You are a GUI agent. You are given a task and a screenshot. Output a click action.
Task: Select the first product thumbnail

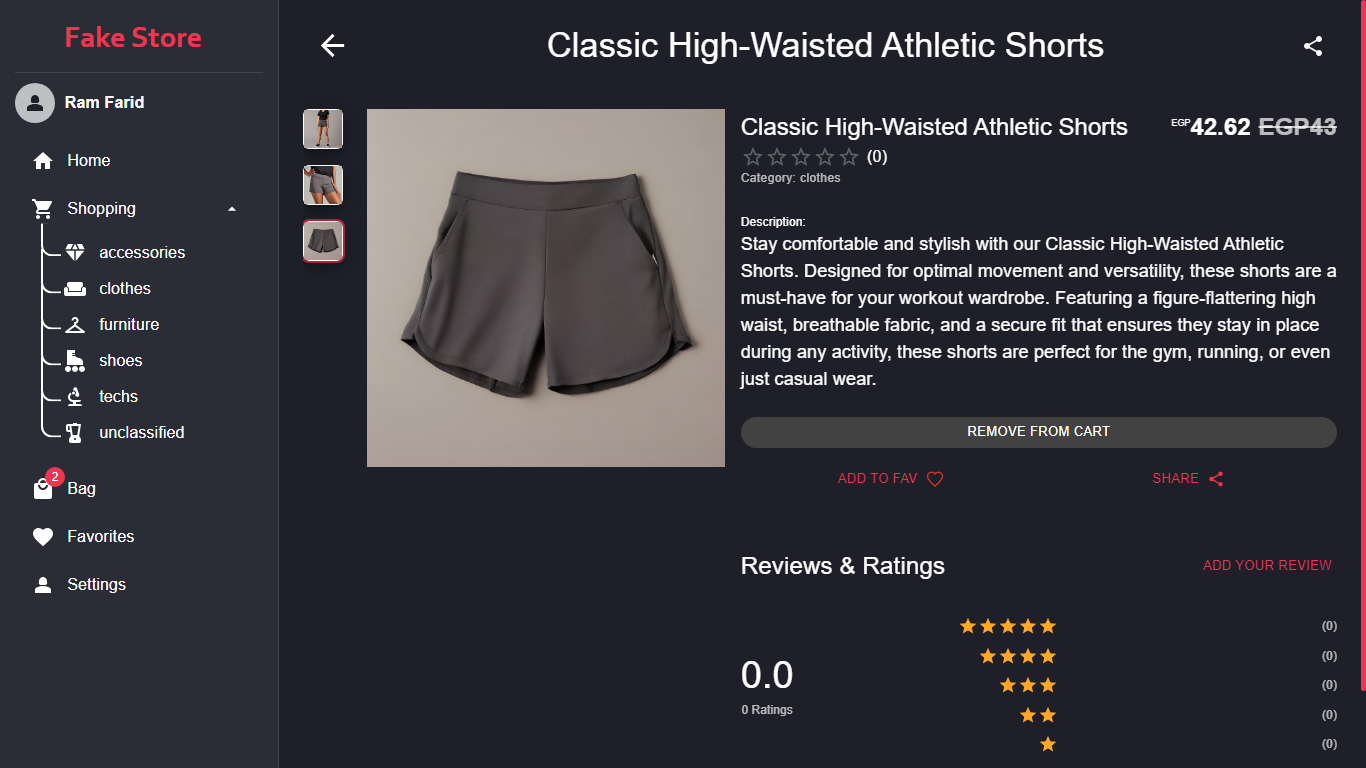pyautogui.click(x=323, y=129)
